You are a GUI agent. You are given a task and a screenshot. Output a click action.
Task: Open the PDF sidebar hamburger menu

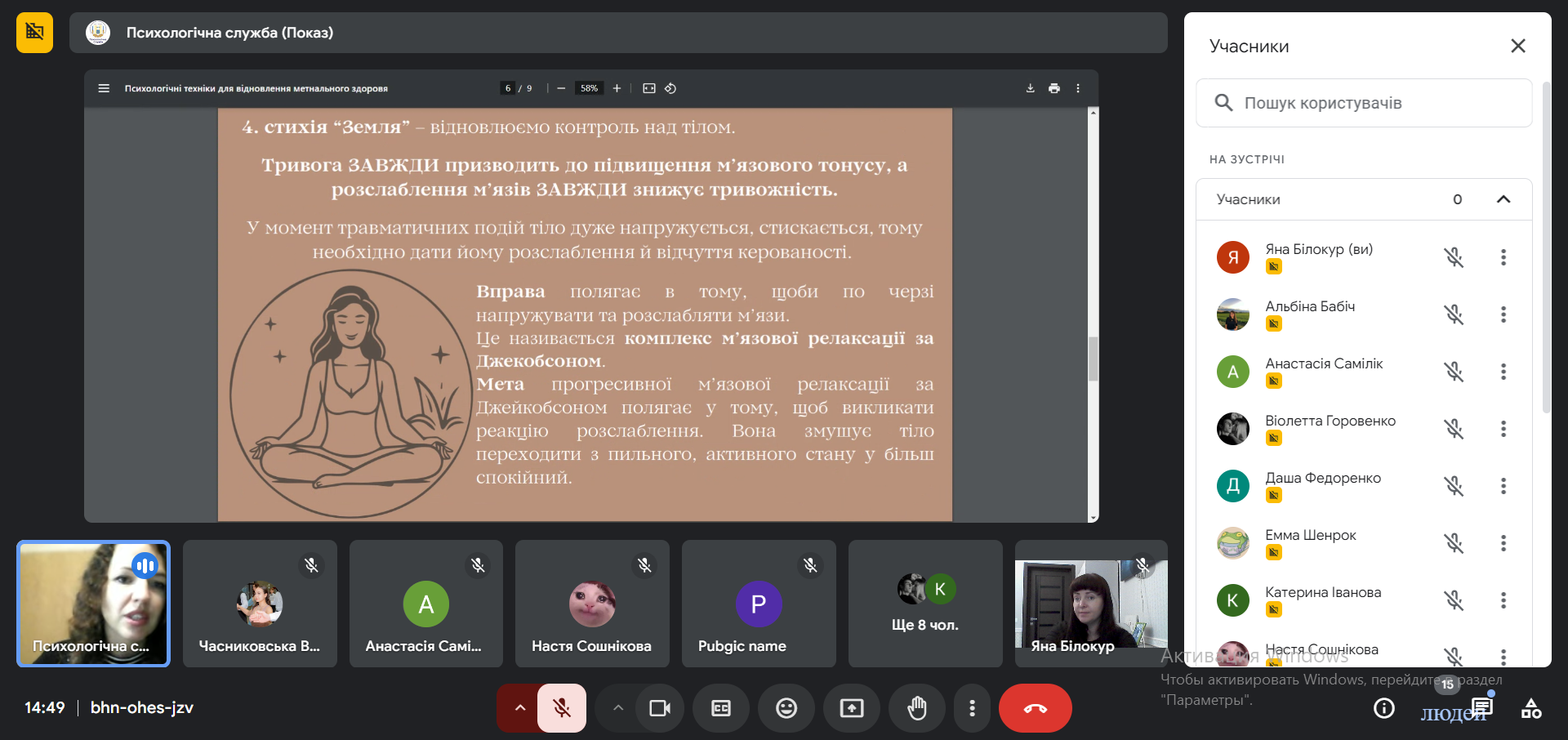tap(104, 88)
